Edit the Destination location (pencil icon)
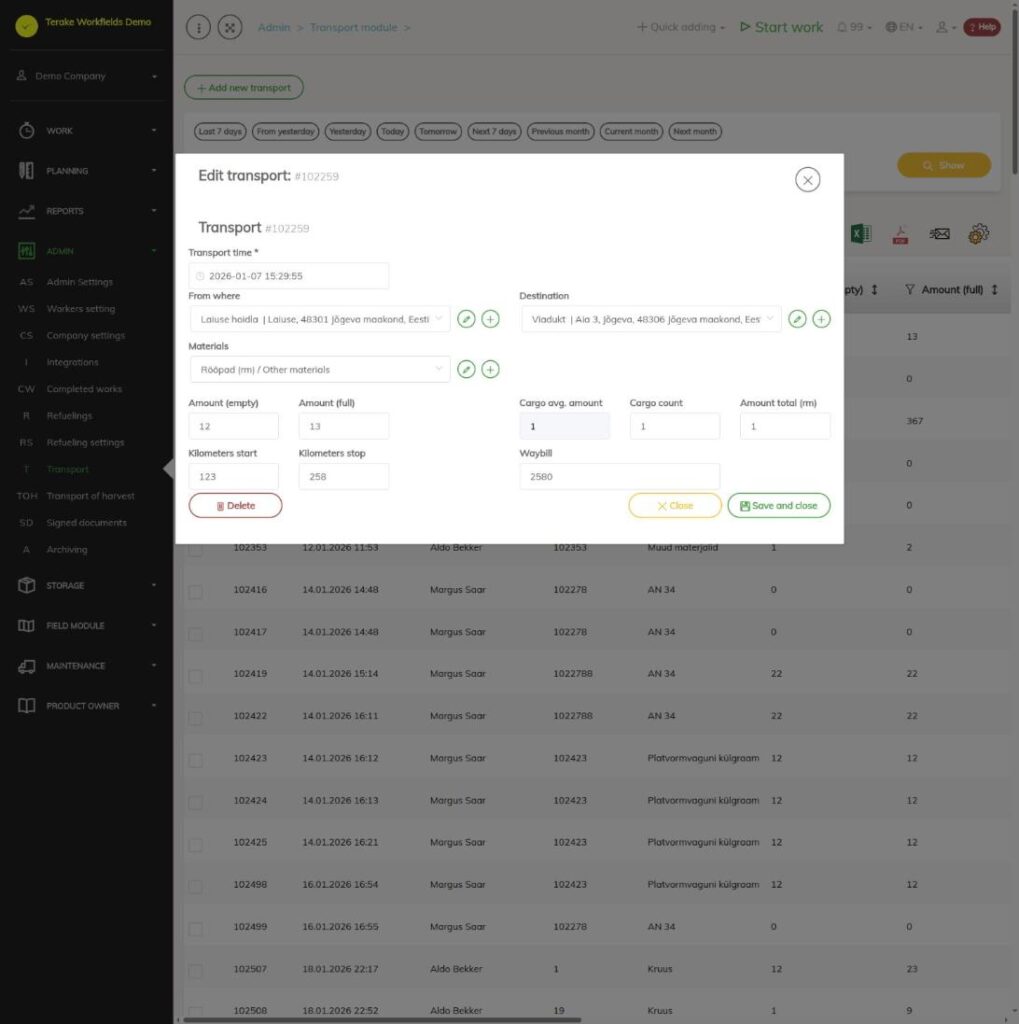 click(797, 319)
